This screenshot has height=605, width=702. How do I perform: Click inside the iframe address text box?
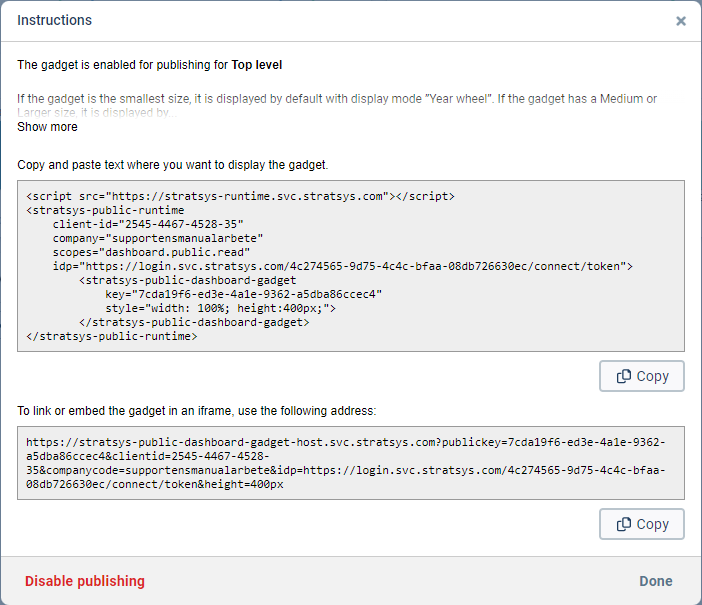tap(350, 462)
